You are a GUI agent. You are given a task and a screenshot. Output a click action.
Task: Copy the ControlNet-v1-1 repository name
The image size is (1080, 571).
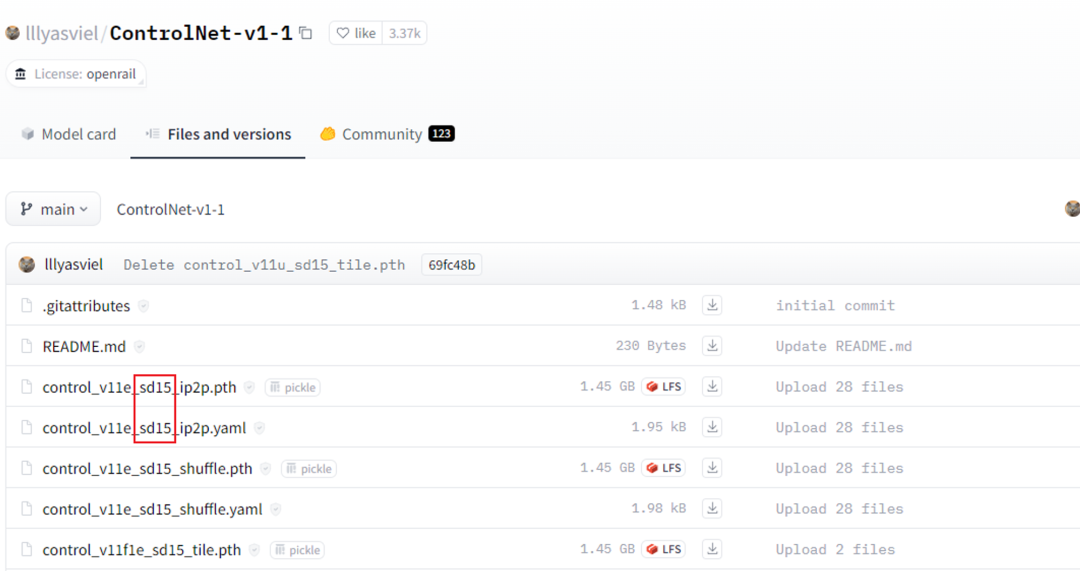click(306, 33)
